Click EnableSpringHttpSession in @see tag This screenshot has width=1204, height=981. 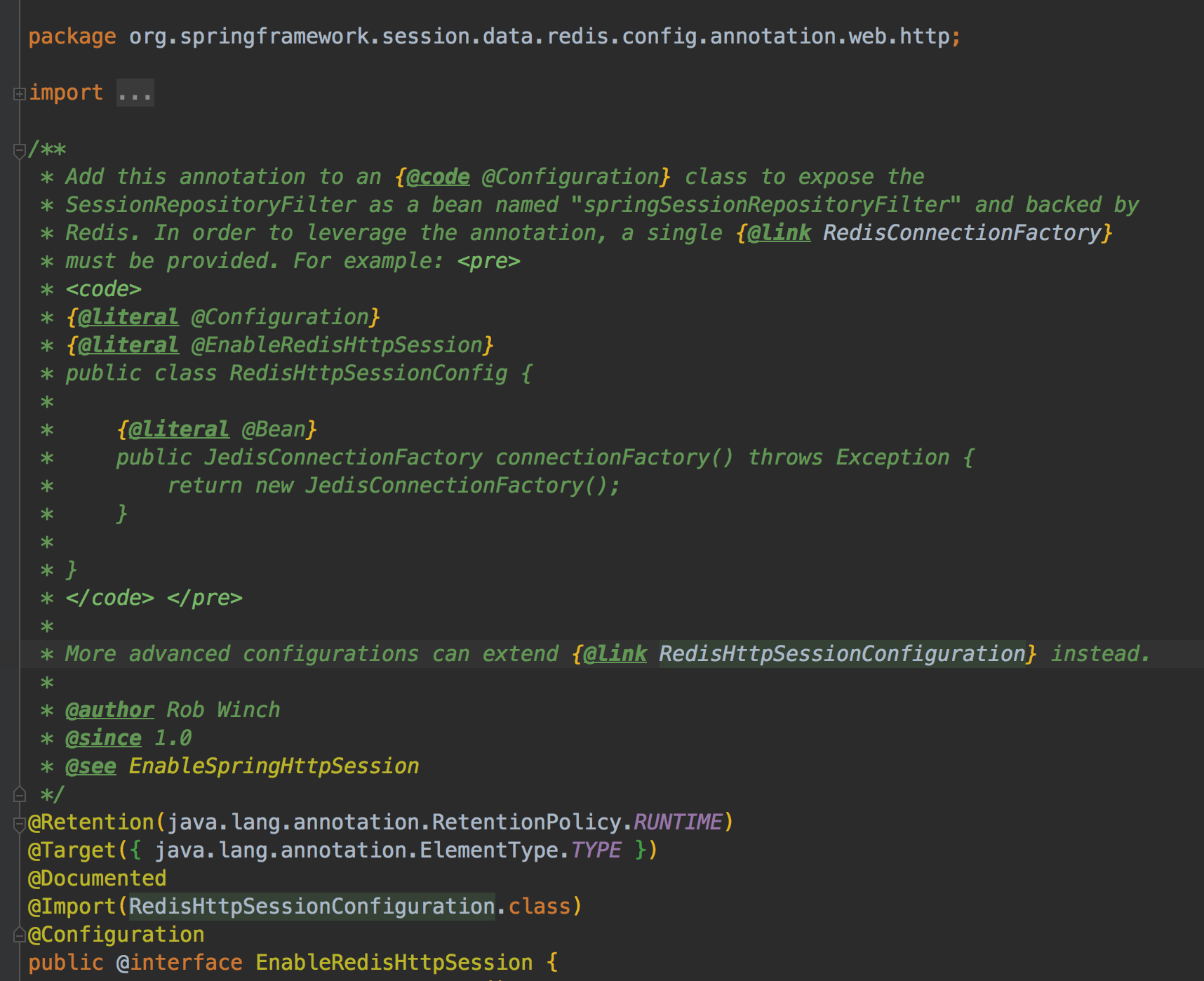[274, 766]
